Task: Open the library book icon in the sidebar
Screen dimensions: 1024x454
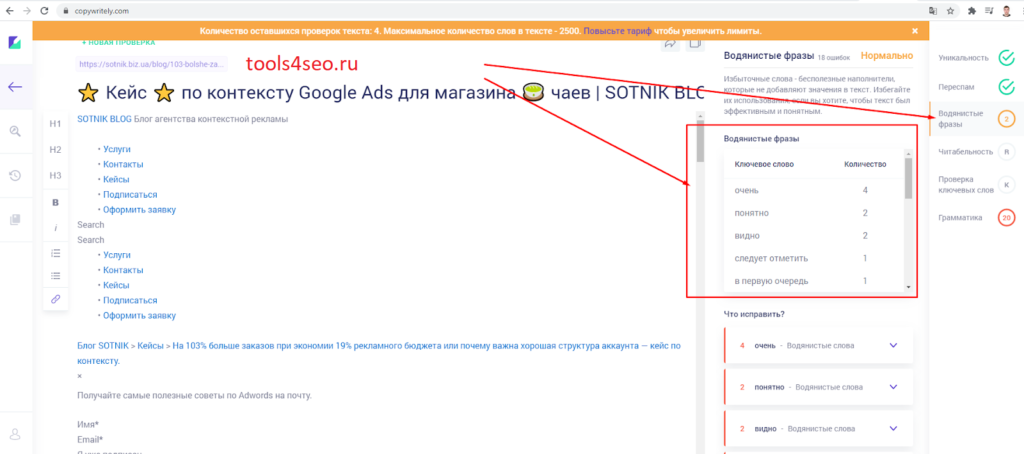Action: (x=15, y=219)
